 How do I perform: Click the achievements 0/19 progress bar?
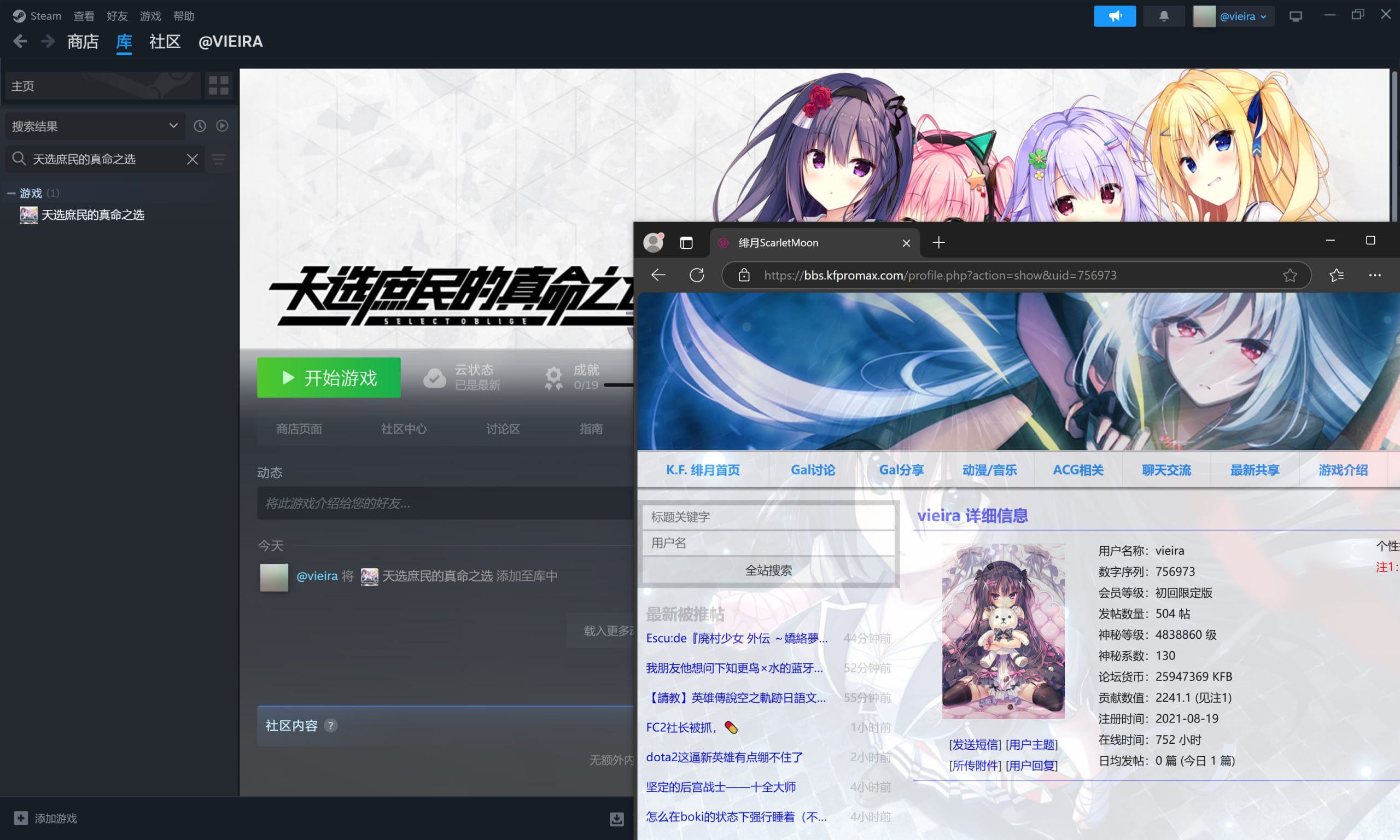(x=617, y=386)
